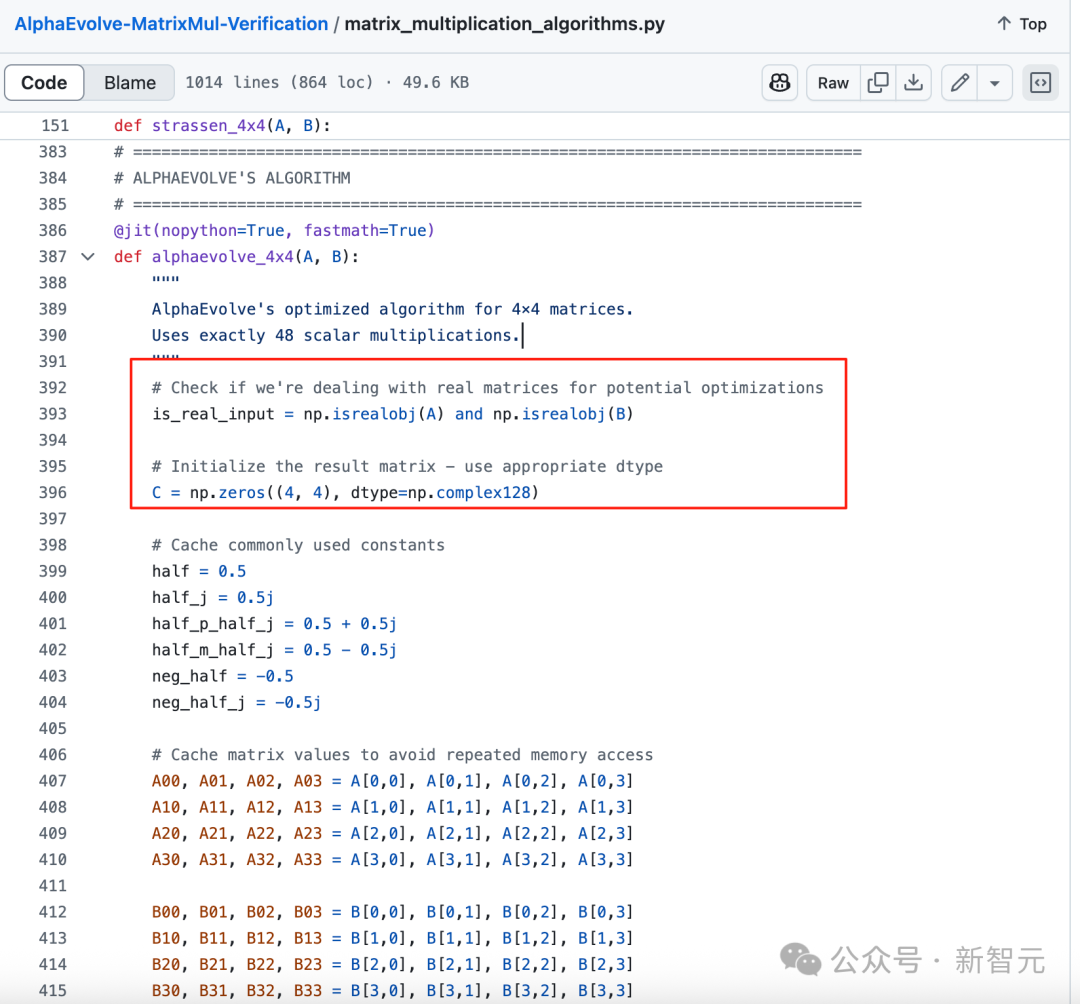Viewport: 1080px width, 1004px height.
Task: Click the is_real_input variable
Action: pos(213,414)
